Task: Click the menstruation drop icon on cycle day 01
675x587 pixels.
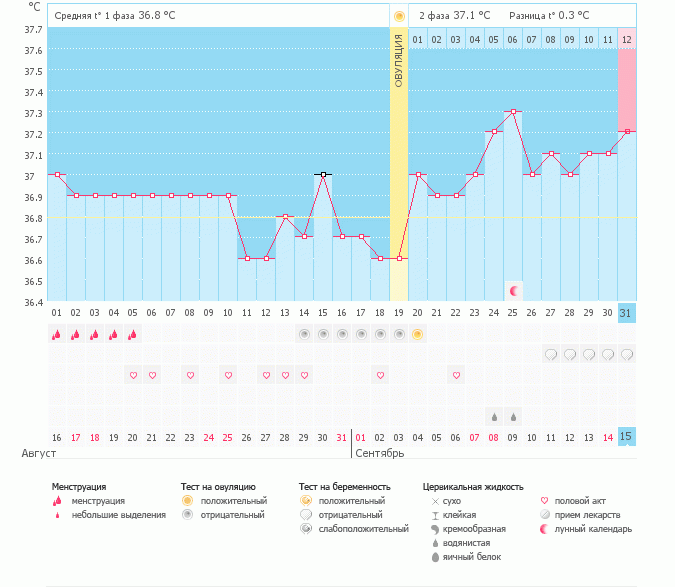Action: (x=57, y=334)
